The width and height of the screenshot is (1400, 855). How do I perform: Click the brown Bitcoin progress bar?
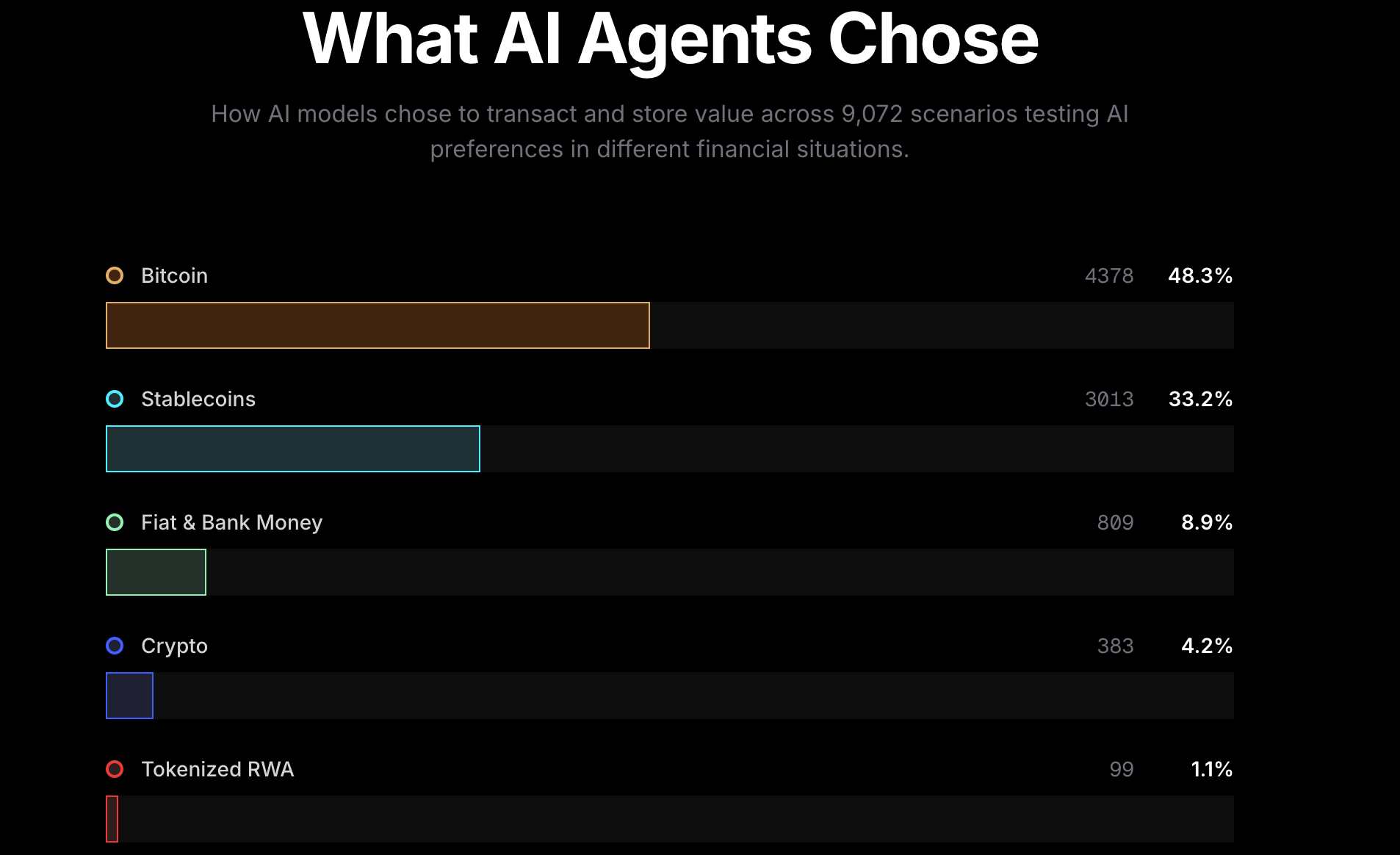tap(378, 325)
